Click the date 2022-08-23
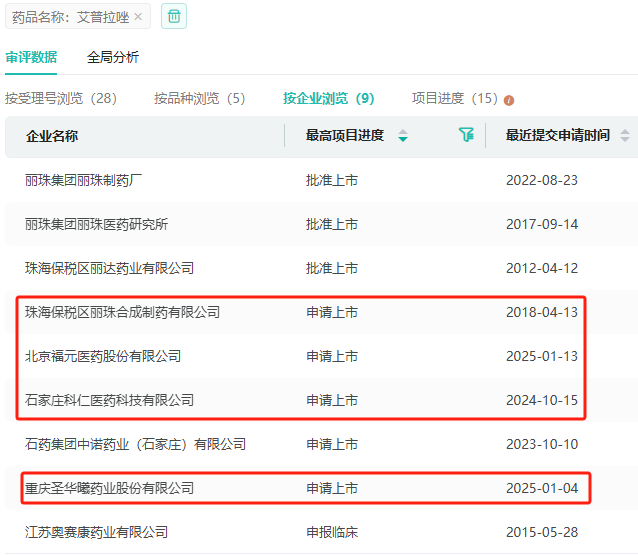Image resolution: width=638 pixels, height=555 pixels. coord(542,180)
